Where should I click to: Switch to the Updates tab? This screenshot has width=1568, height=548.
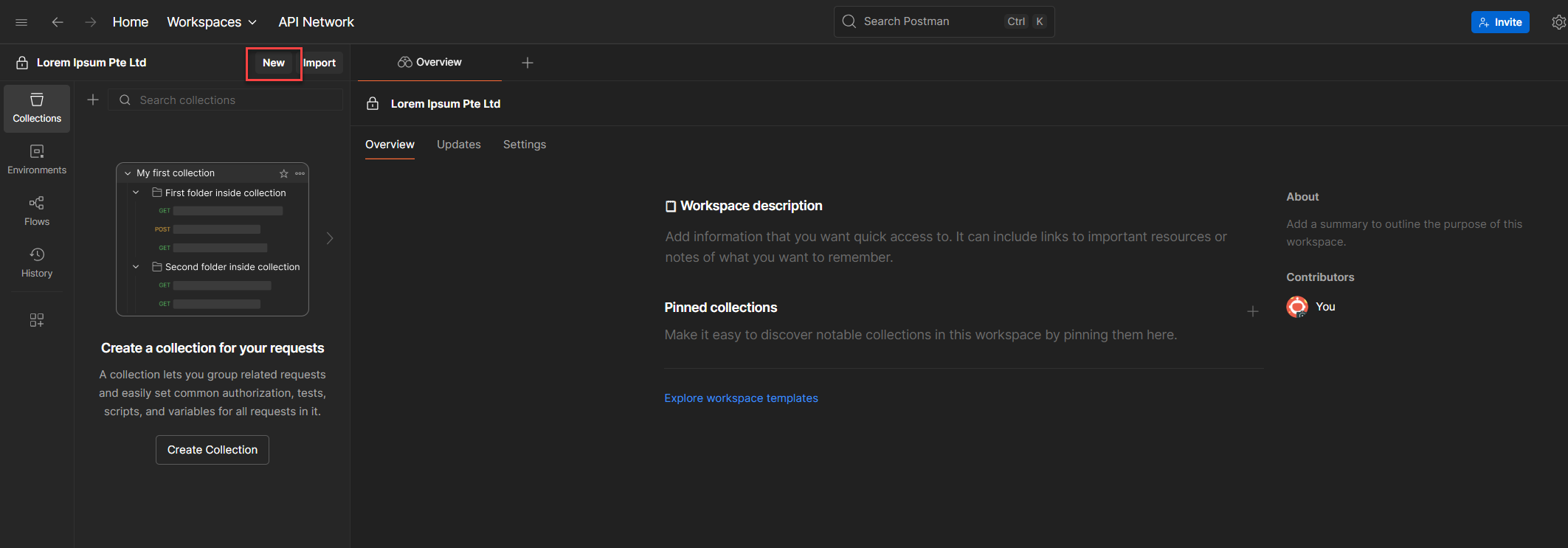(x=459, y=145)
